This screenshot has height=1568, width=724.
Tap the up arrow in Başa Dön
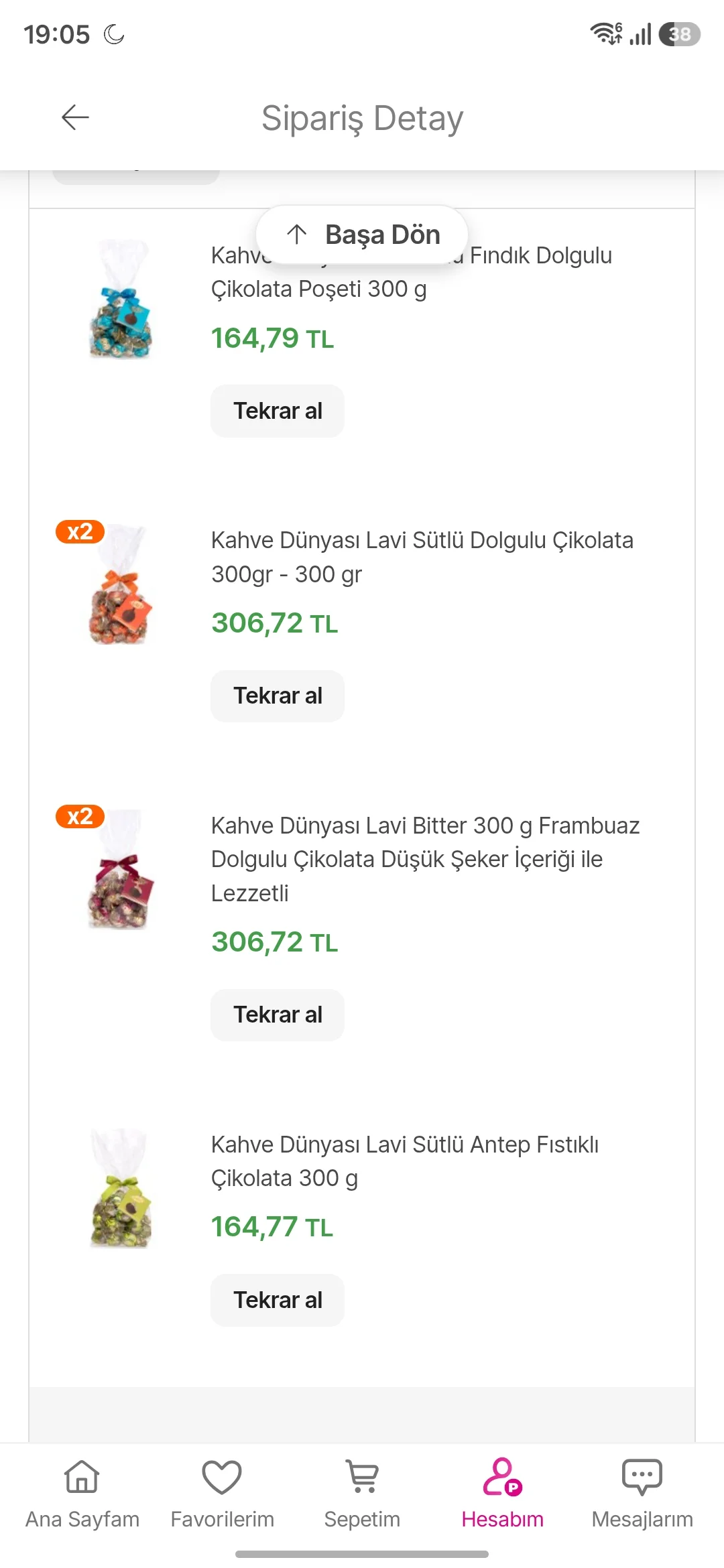click(296, 235)
